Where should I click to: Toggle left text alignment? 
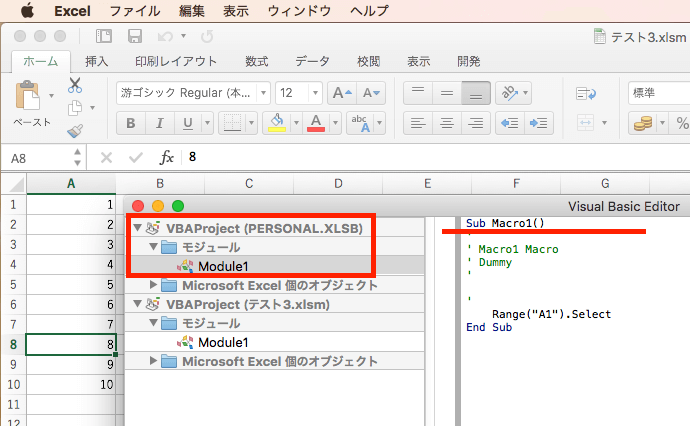(x=418, y=123)
